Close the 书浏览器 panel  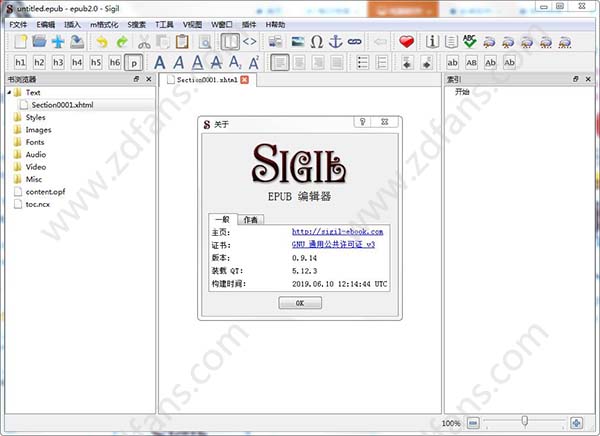pos(149,79)
